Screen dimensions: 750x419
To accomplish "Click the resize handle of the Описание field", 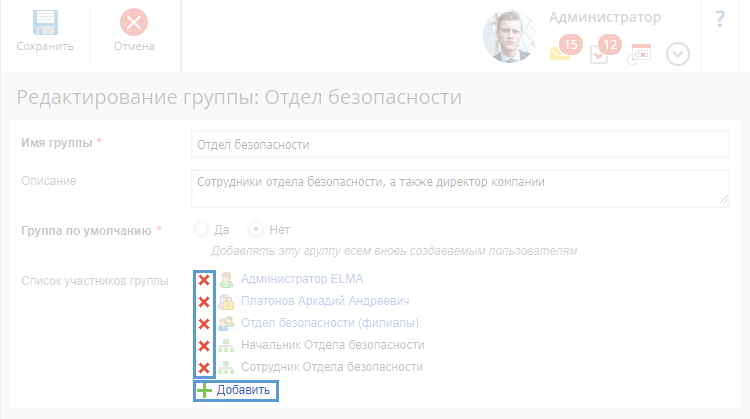I will point(724,200).
